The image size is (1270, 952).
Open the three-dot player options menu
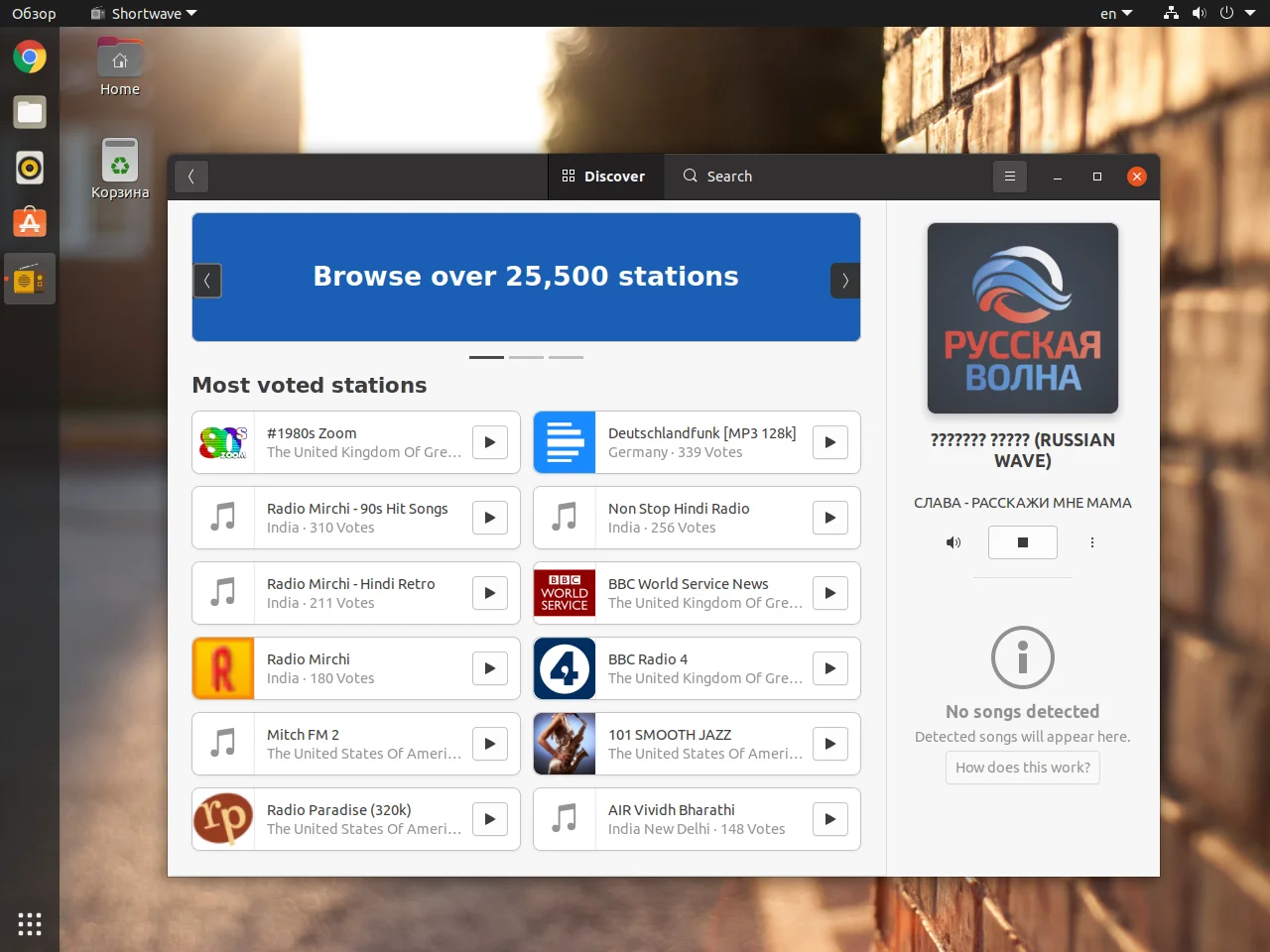coord(1092,542)
